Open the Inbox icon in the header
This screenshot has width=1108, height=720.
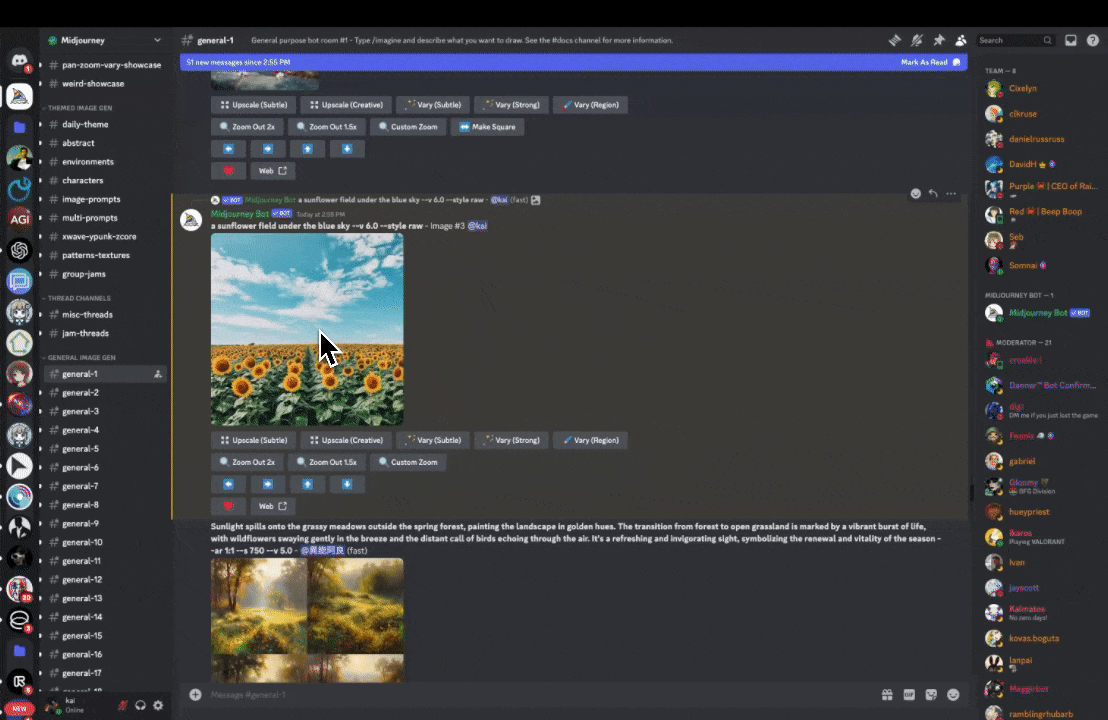coord(1070,40)
